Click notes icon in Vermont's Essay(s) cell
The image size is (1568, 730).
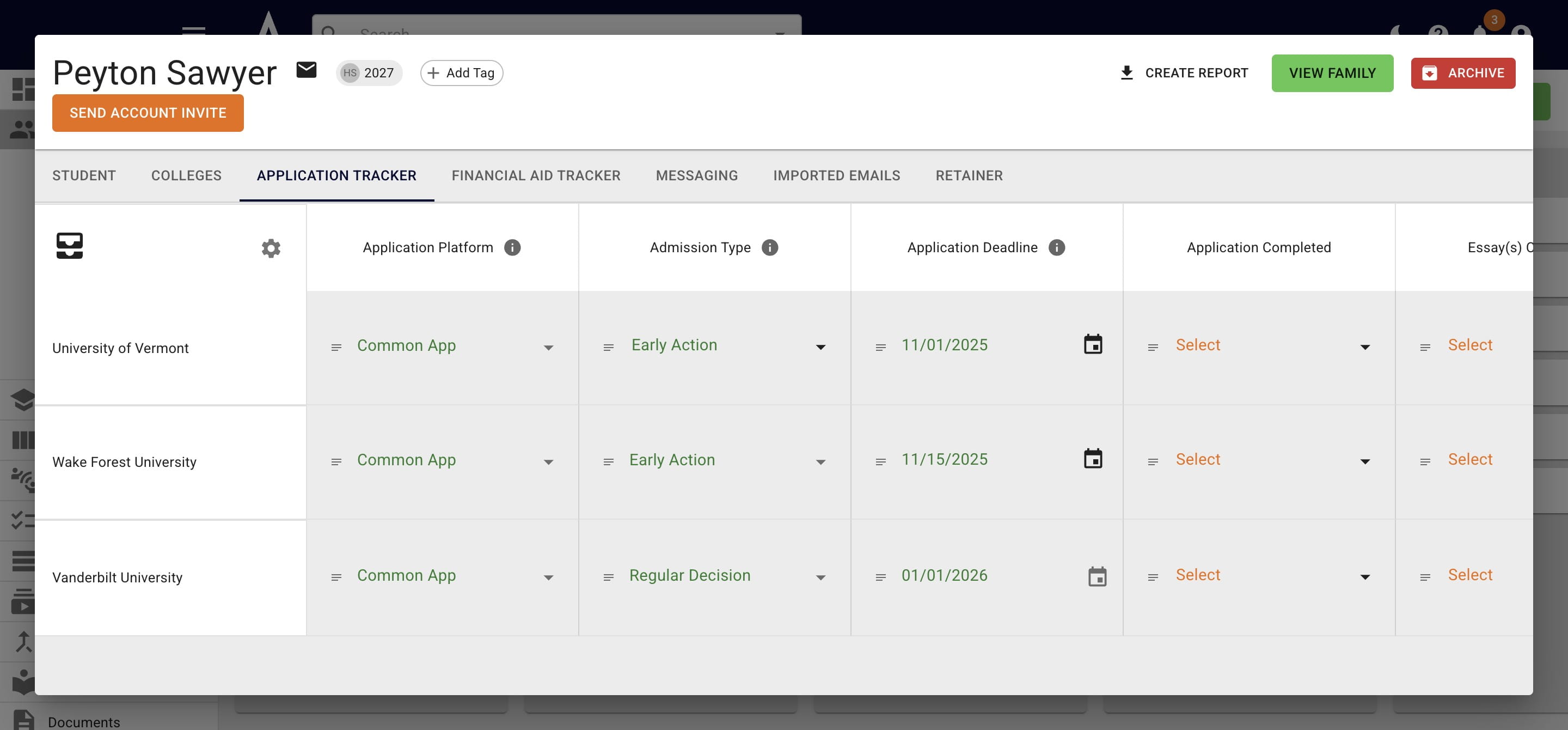[x=1424, y=347]
